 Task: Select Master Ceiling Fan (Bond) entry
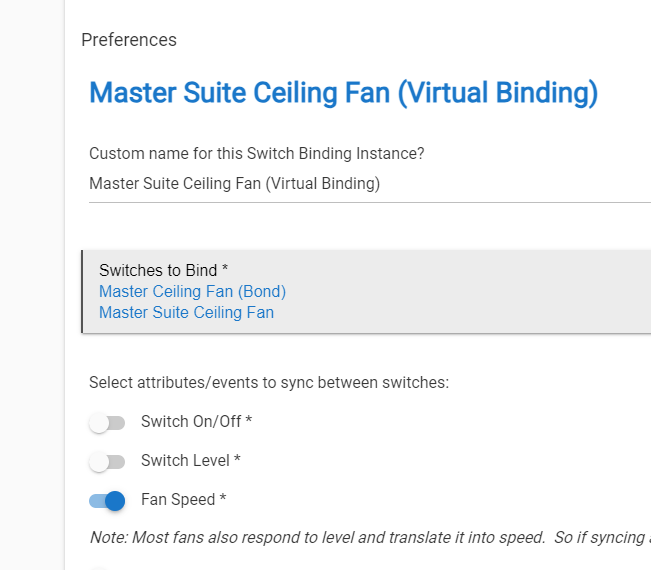click(x=192, y=291)
